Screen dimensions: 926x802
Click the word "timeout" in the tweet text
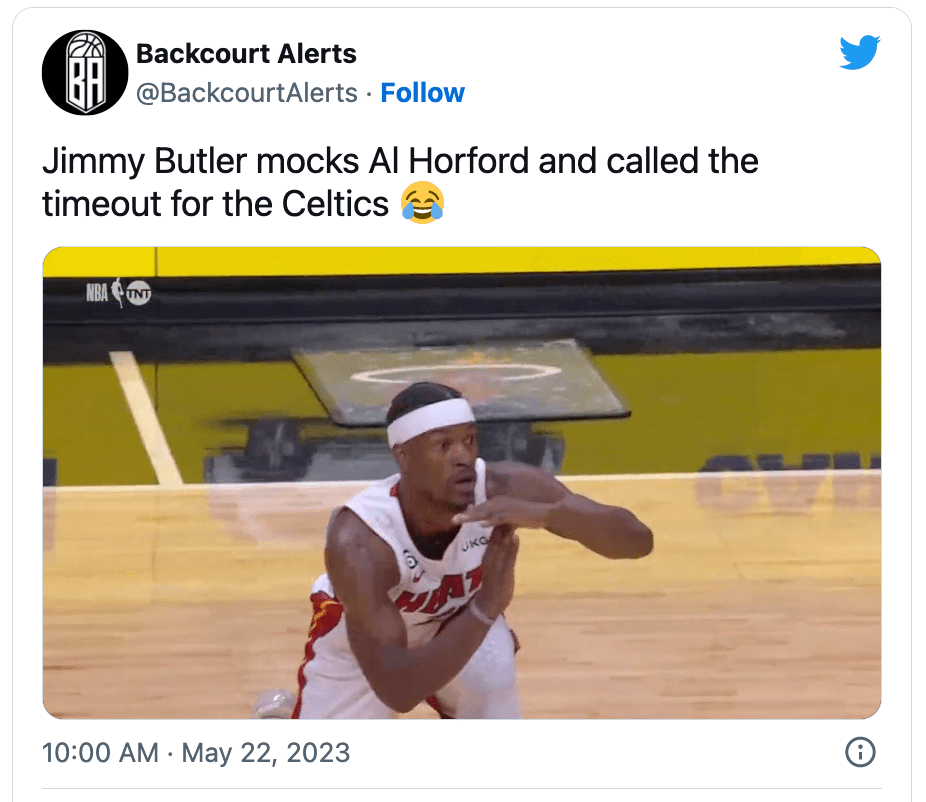point(102,204)
